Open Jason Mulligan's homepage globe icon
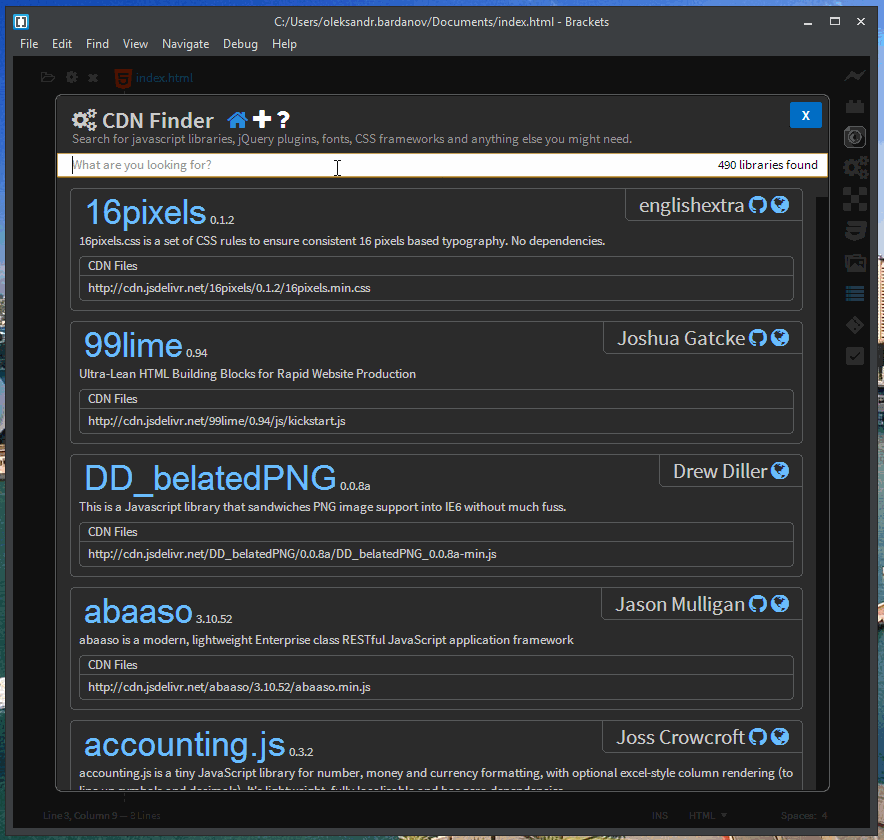This screenshot has height=840, width=884. [780, 604]
